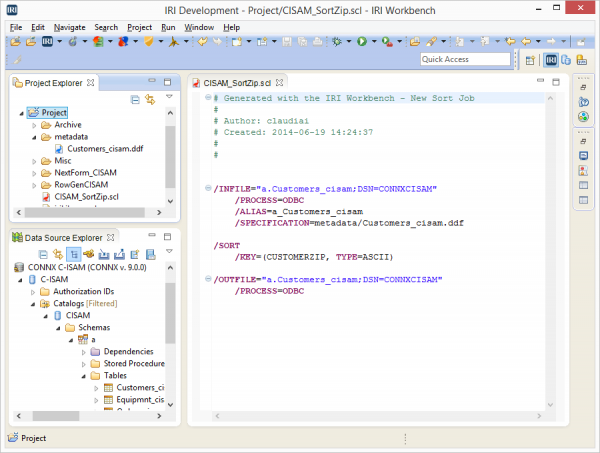Open the Navigate menu
Image resolution: width=600 pixels, height=453 pixels.
pyautogui.click(x=69, y=26)
